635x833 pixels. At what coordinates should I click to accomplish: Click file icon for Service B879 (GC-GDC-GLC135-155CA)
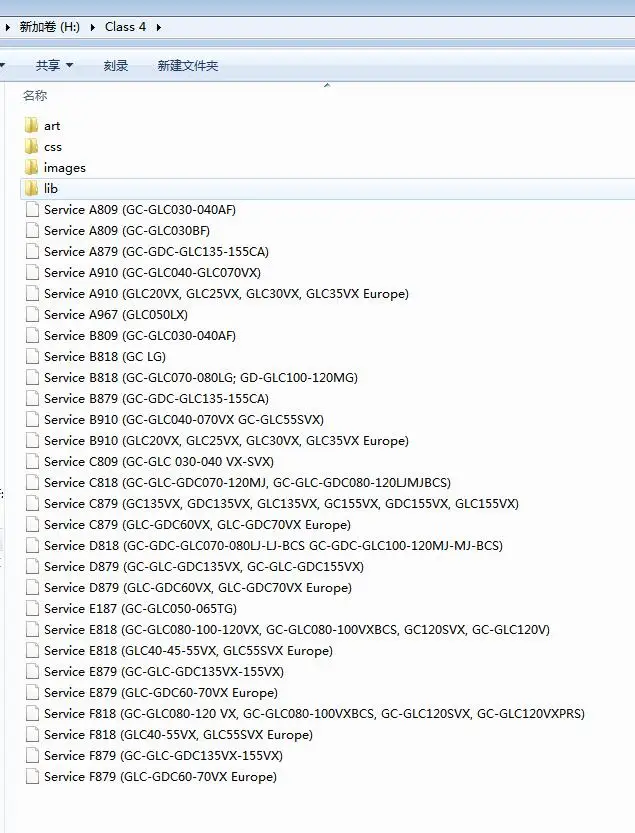[32, 398]
